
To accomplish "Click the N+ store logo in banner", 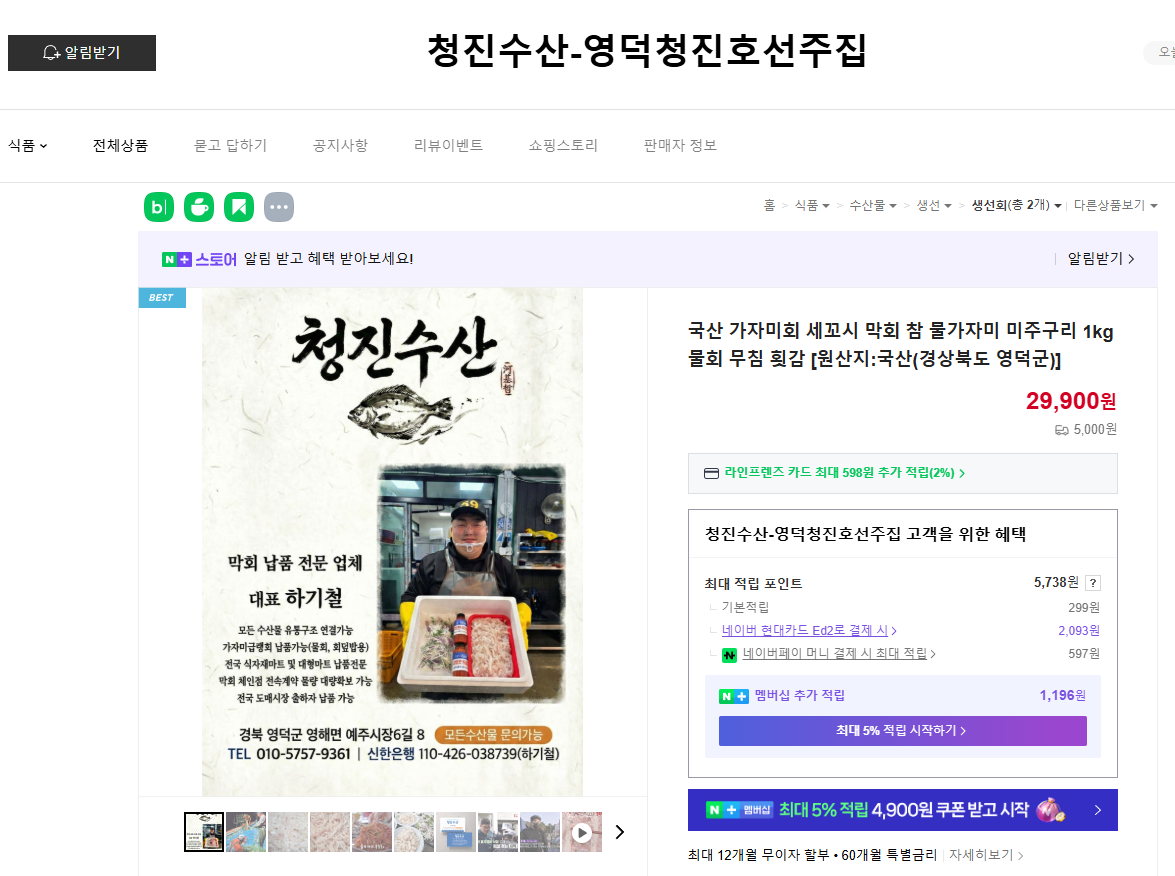I will click(x=199, y=259).
